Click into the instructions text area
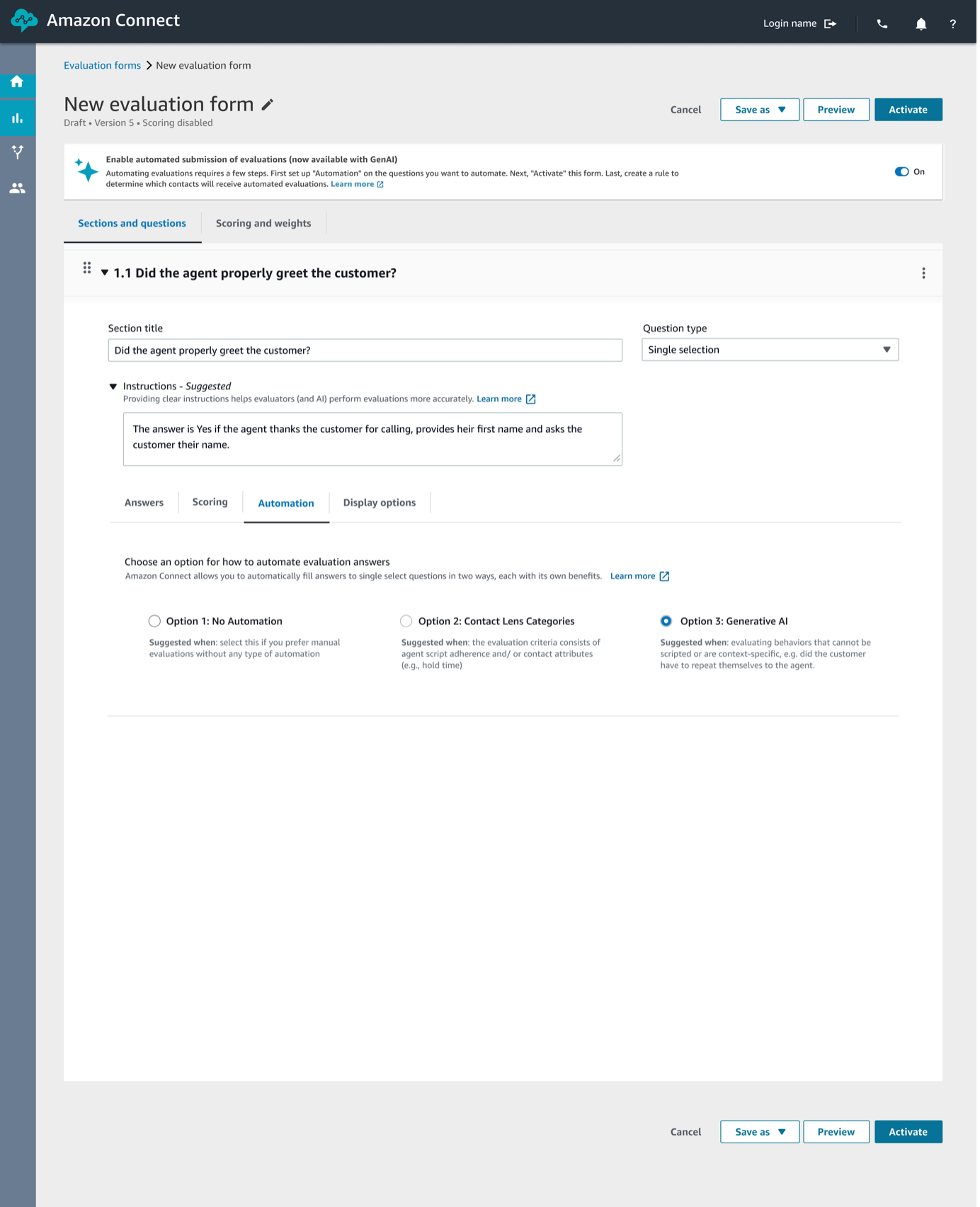Viewport: 980px width, 1207px height. pos(374,440)
